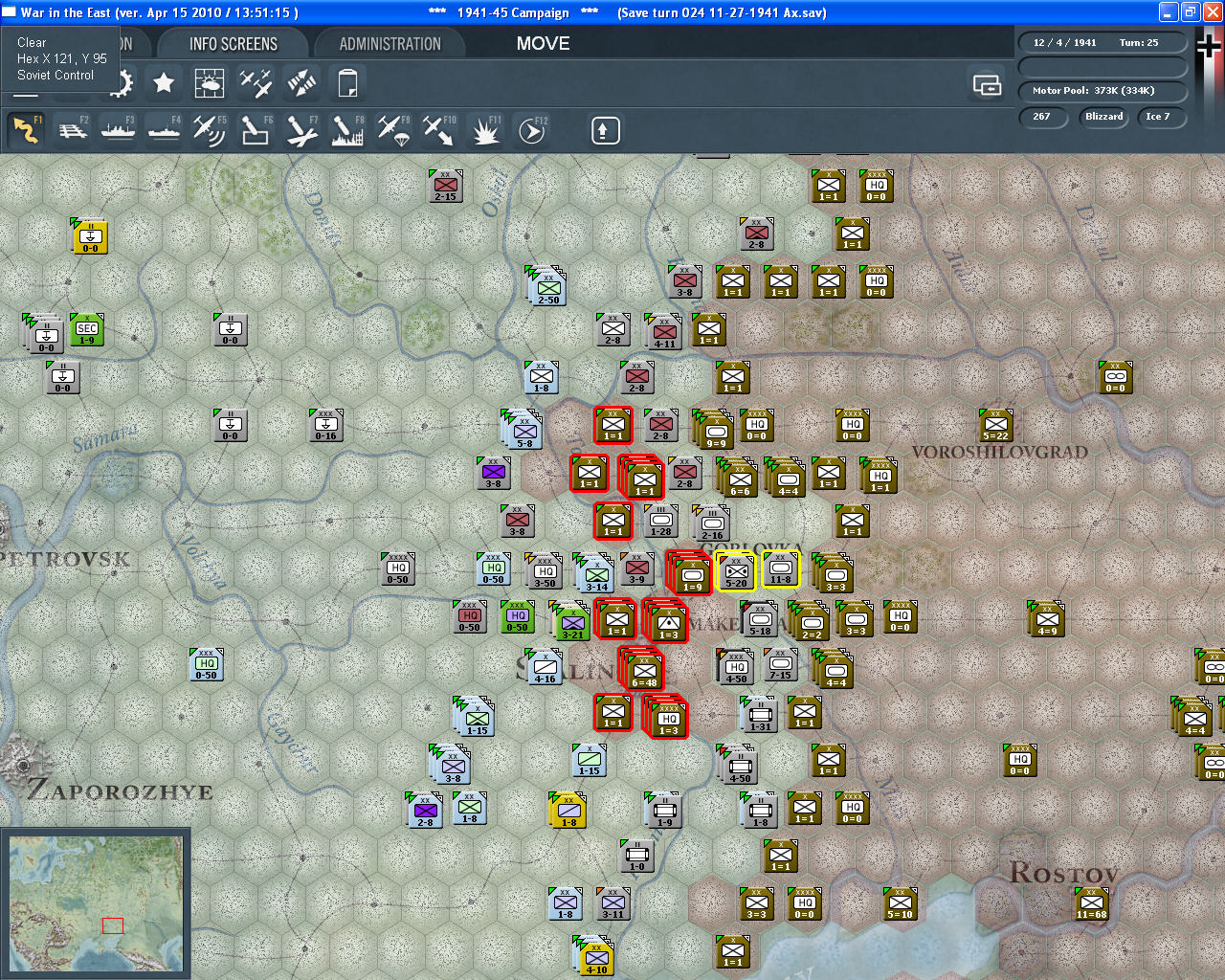Click the boxed up-arrow toolbar button
Screen dimensions: 1225x980
(605, 130)
